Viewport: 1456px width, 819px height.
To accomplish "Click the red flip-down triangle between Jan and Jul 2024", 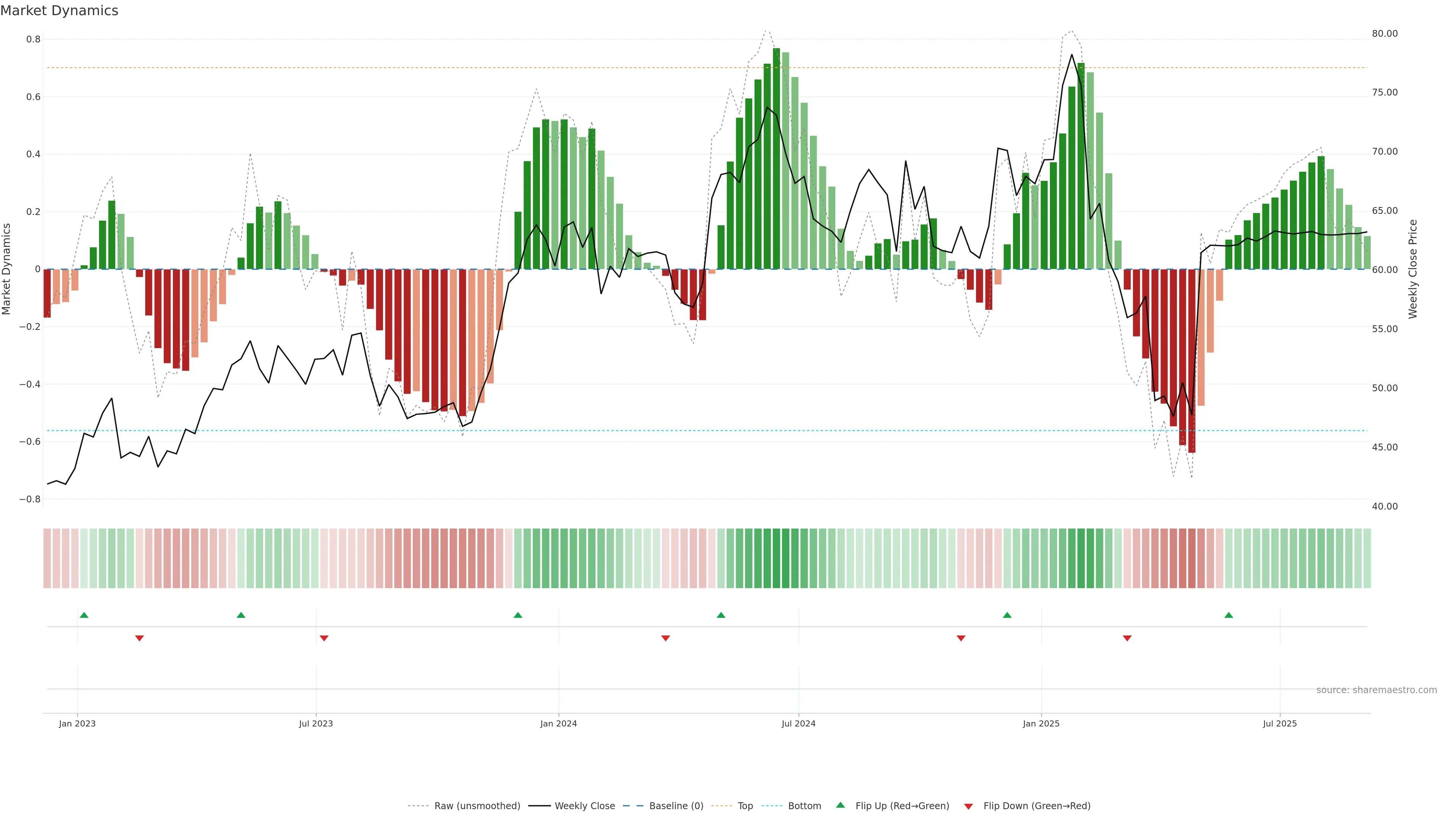I will click(666, 638).
